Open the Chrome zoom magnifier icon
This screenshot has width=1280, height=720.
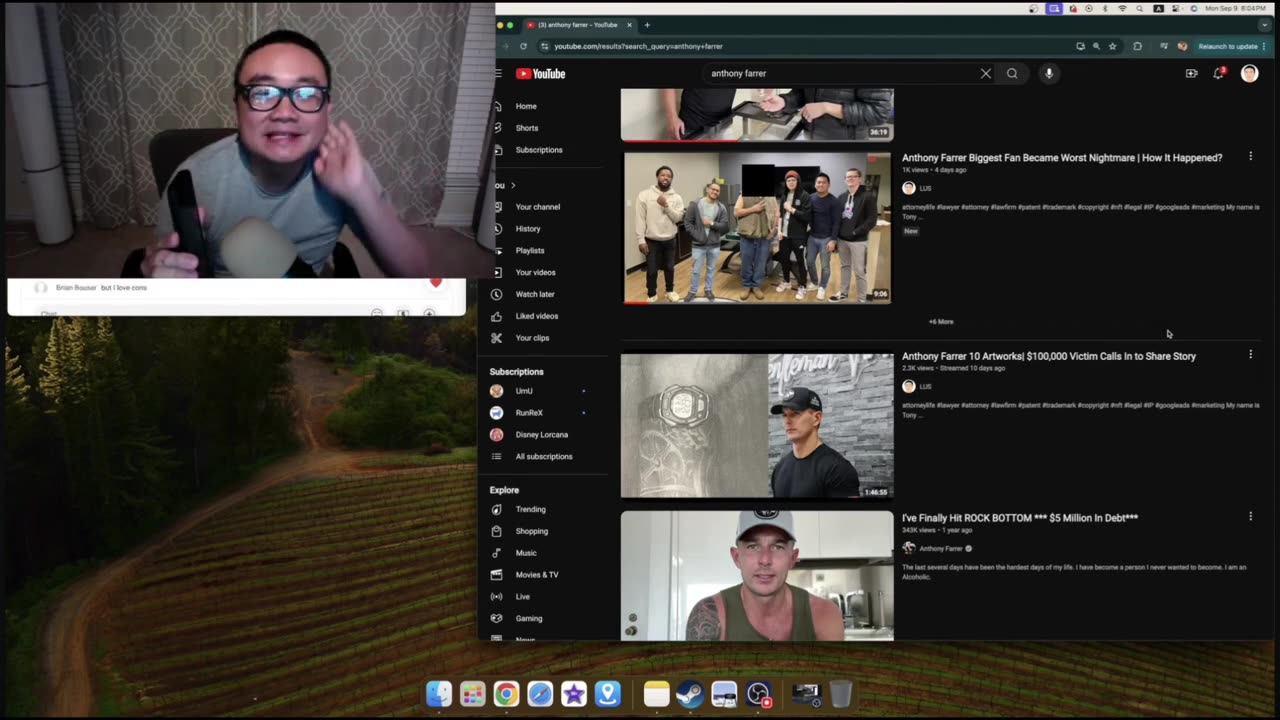[1096, 46]
